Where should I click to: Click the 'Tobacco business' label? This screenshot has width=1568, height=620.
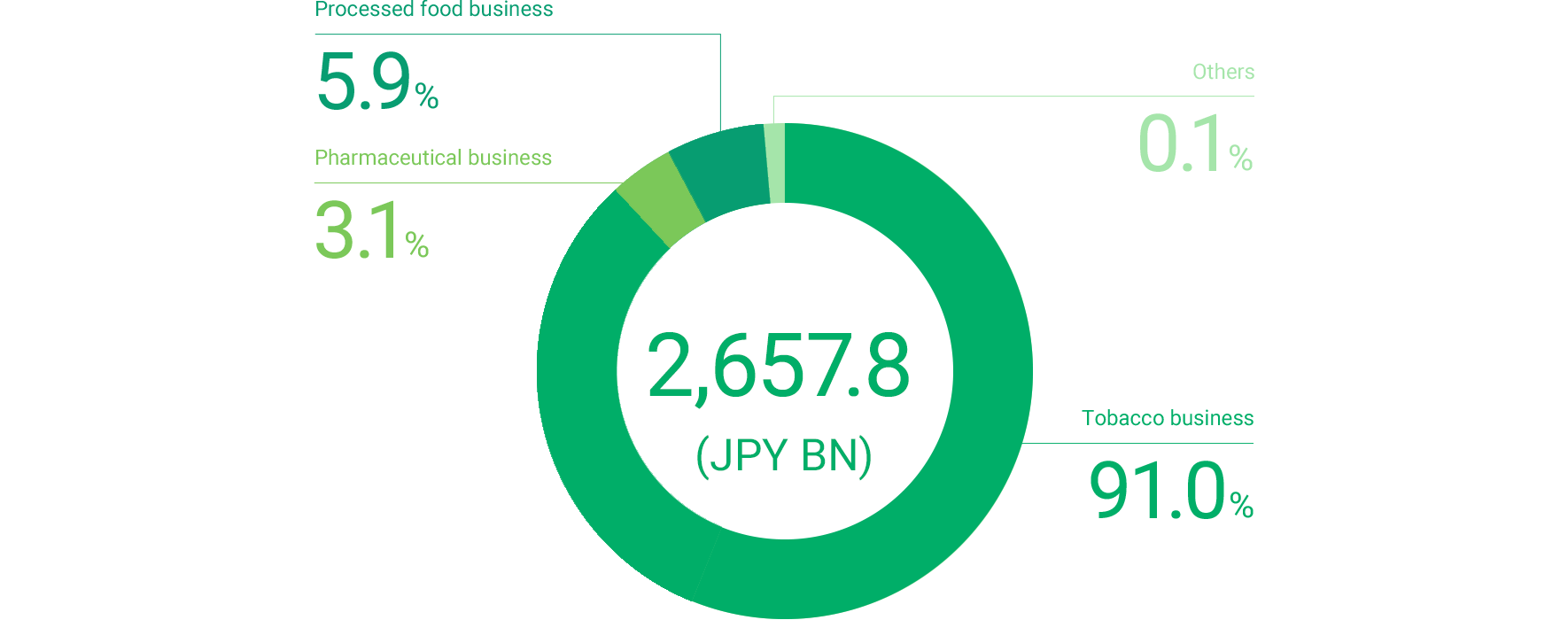point(1168,418)
